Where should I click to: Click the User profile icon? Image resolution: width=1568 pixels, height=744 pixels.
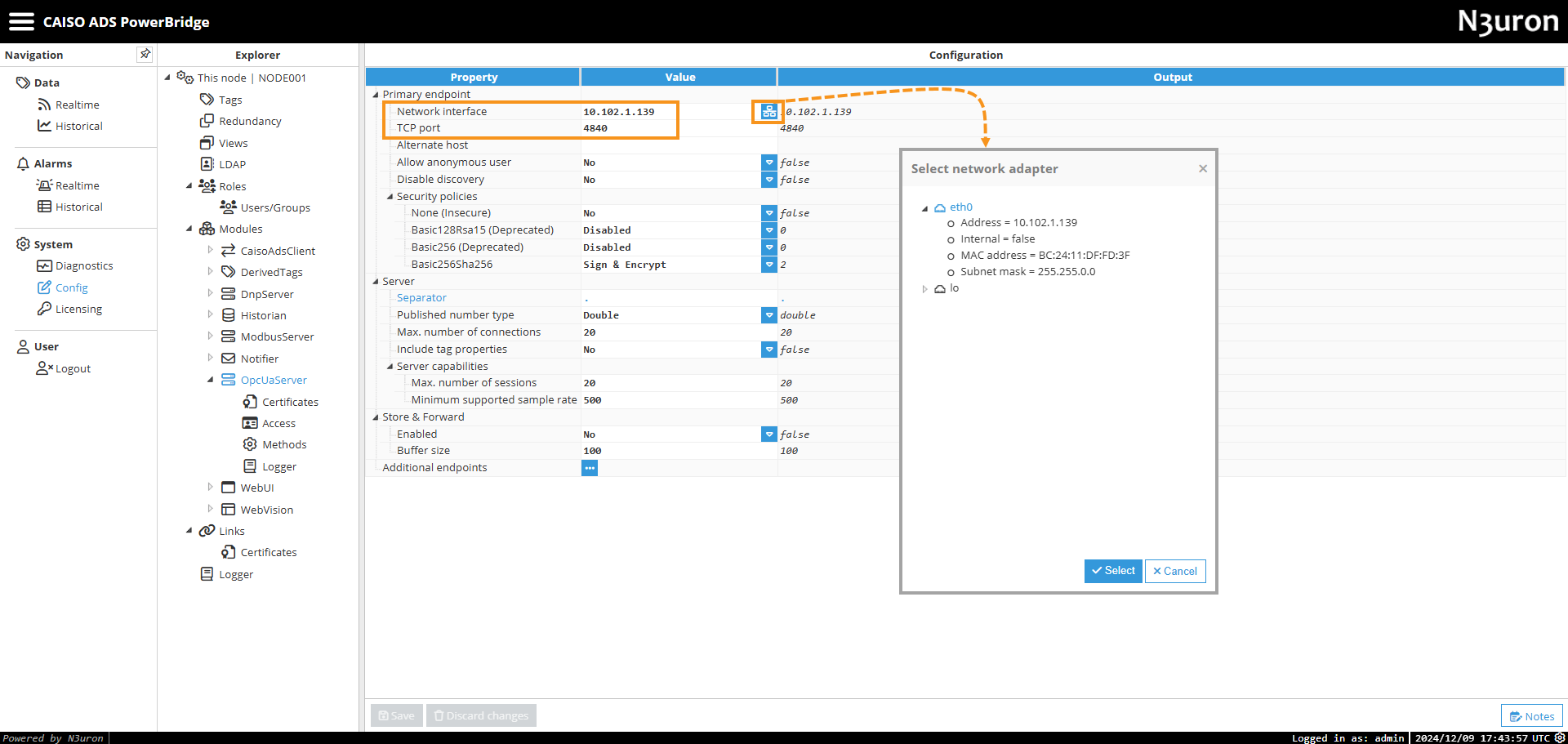pyautogui.click(x=23, y=346)
